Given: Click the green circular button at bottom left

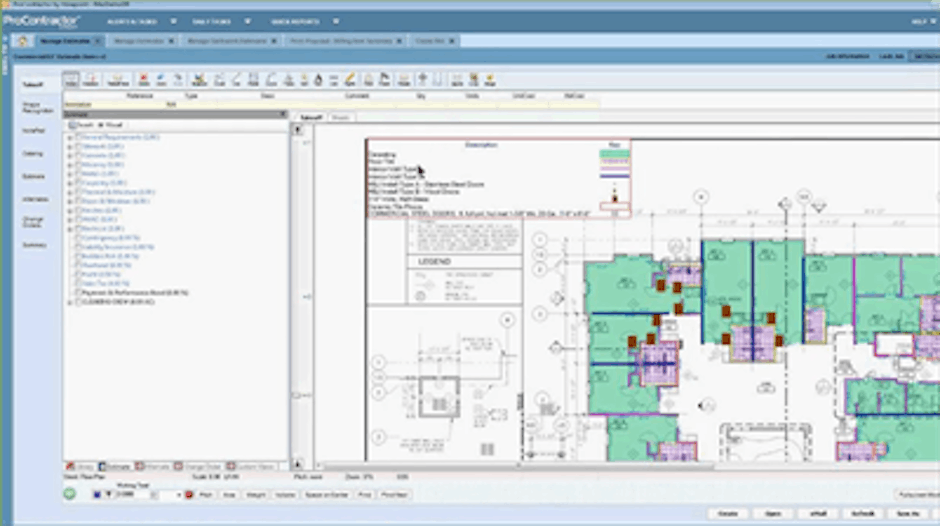Looking at the screenshot, I should click(70, 493).
